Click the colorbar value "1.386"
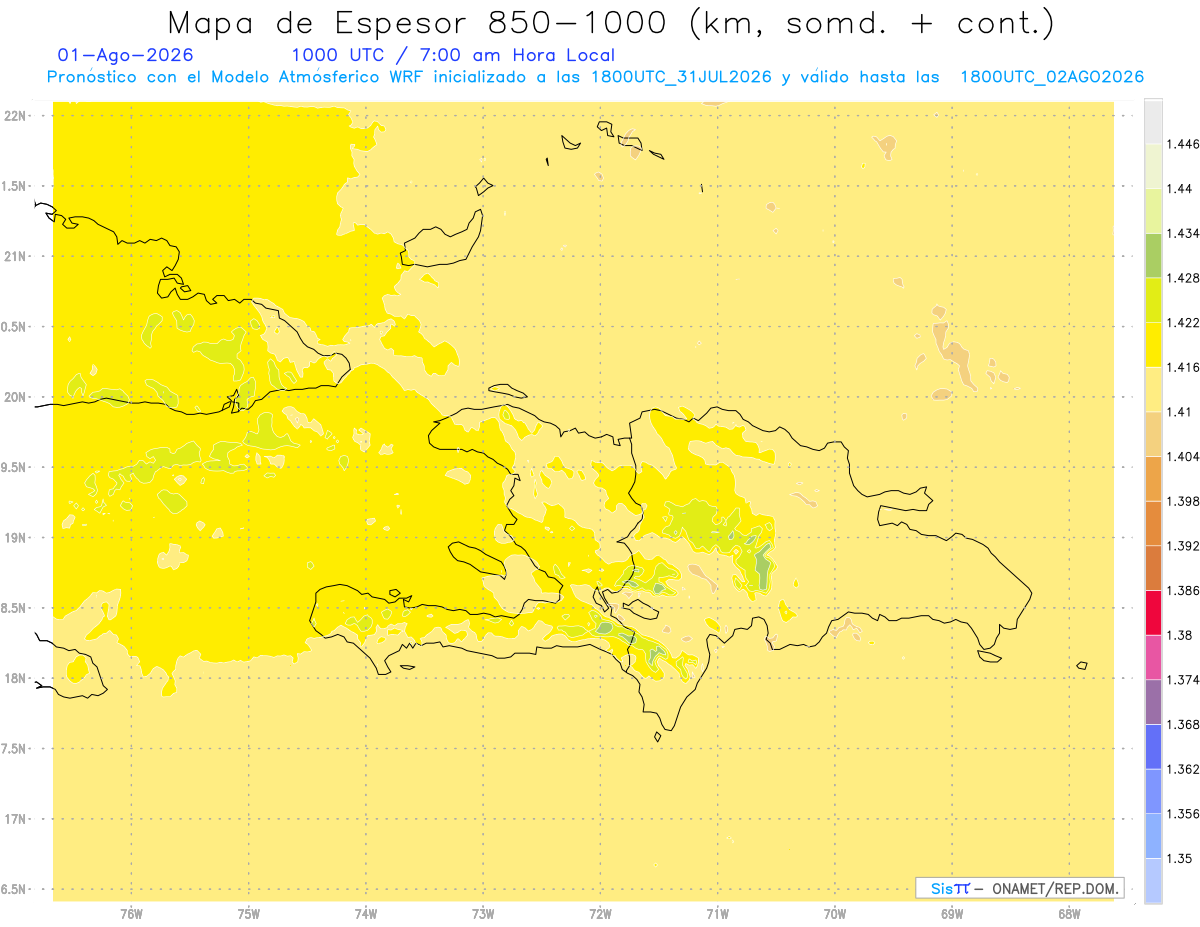 pyautogui.click(x=1183, y=591)
